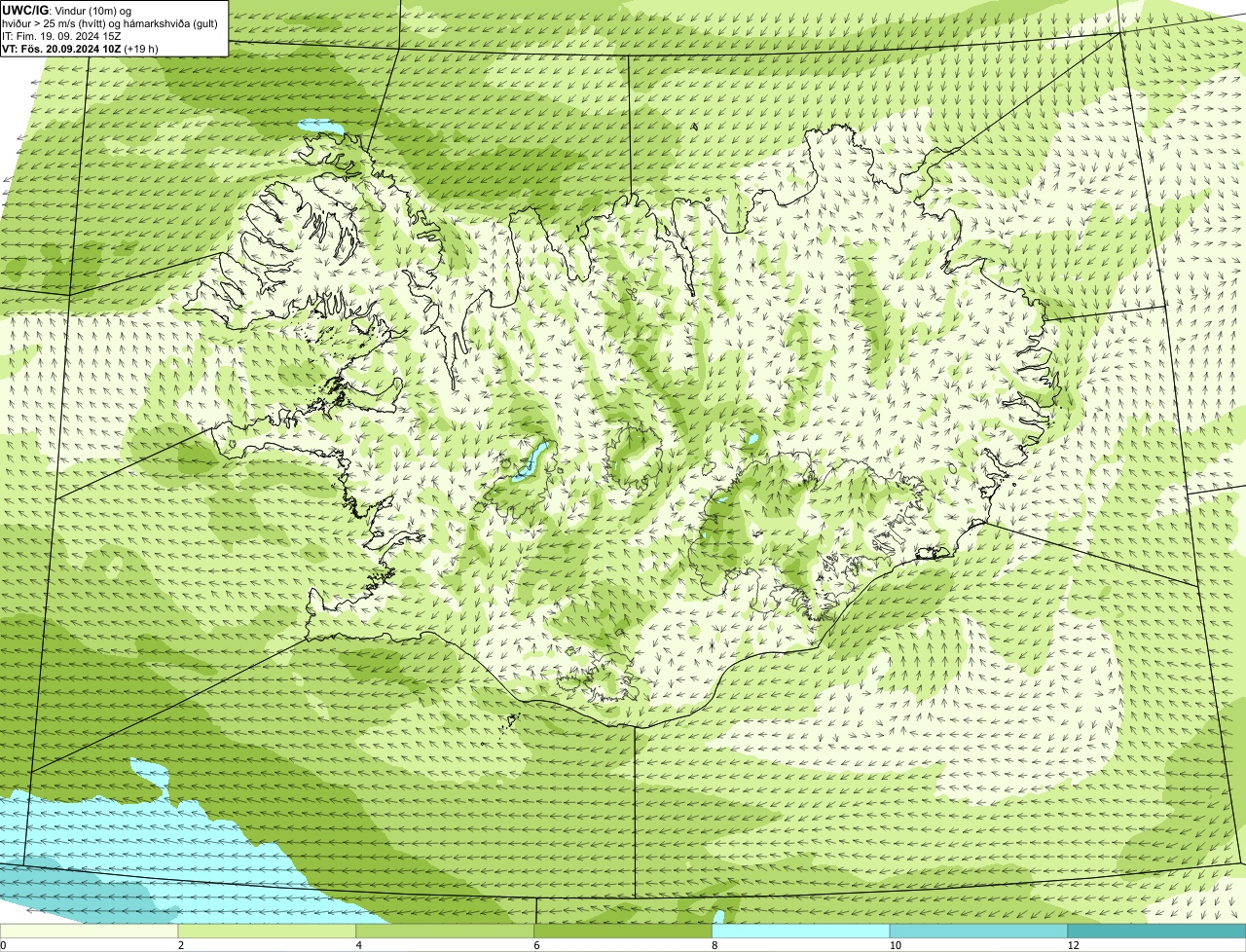This screenshot has height=952, width=1246.
Task: Pick the 6–8 m/s dark green segment
Action: click(x=624, y=932)
